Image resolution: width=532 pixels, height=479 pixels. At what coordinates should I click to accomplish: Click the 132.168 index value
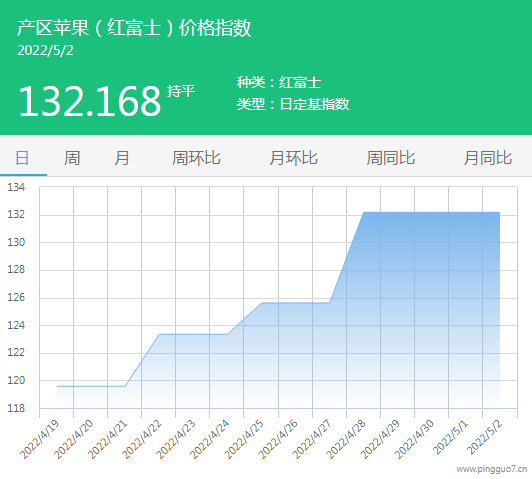(x=90, y=101)
